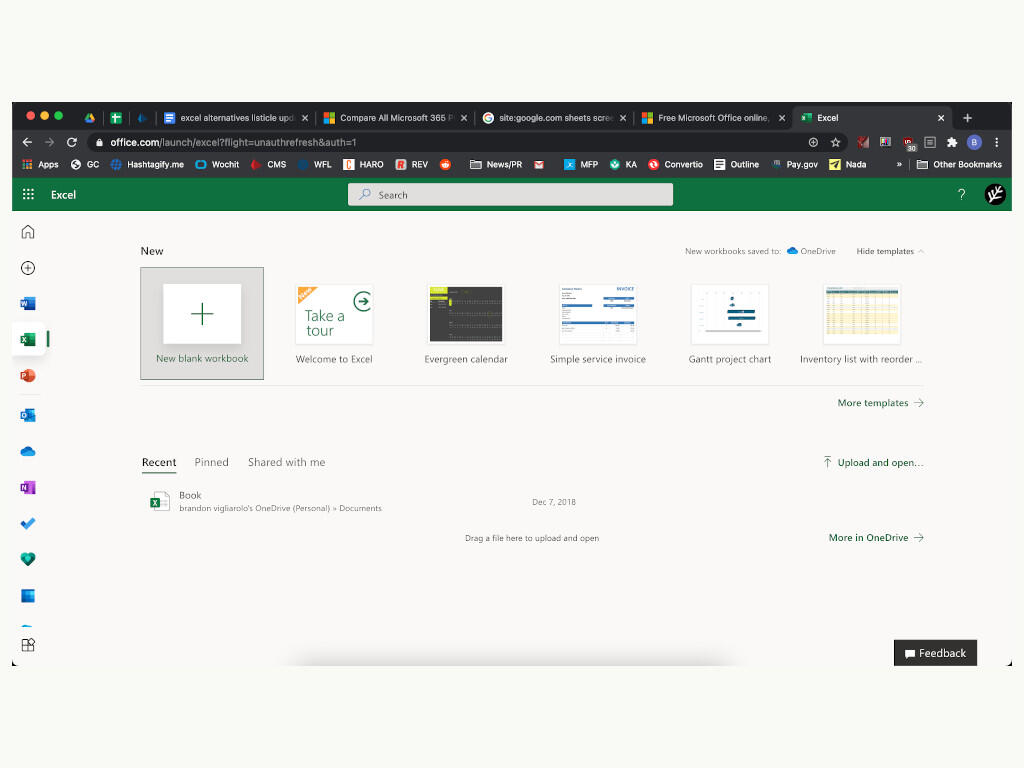Screen dimensions: 1024x768
Task: Switch to the Pinned tab
Action: pos(212,462)
